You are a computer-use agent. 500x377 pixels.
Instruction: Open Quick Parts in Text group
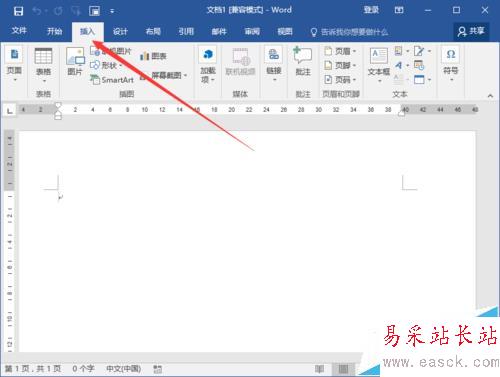coord(401,51)
